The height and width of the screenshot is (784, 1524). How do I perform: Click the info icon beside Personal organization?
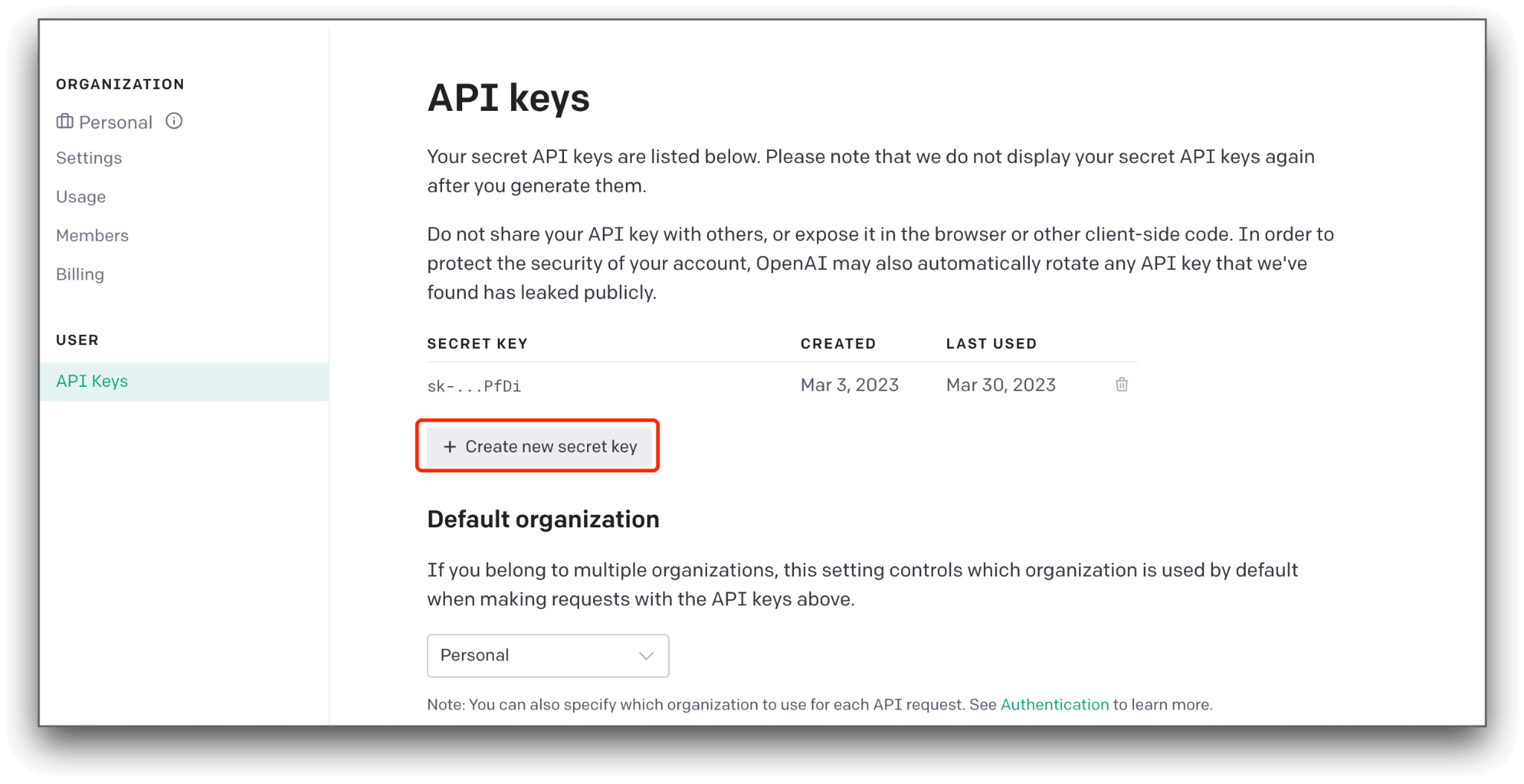click(173, 121)
